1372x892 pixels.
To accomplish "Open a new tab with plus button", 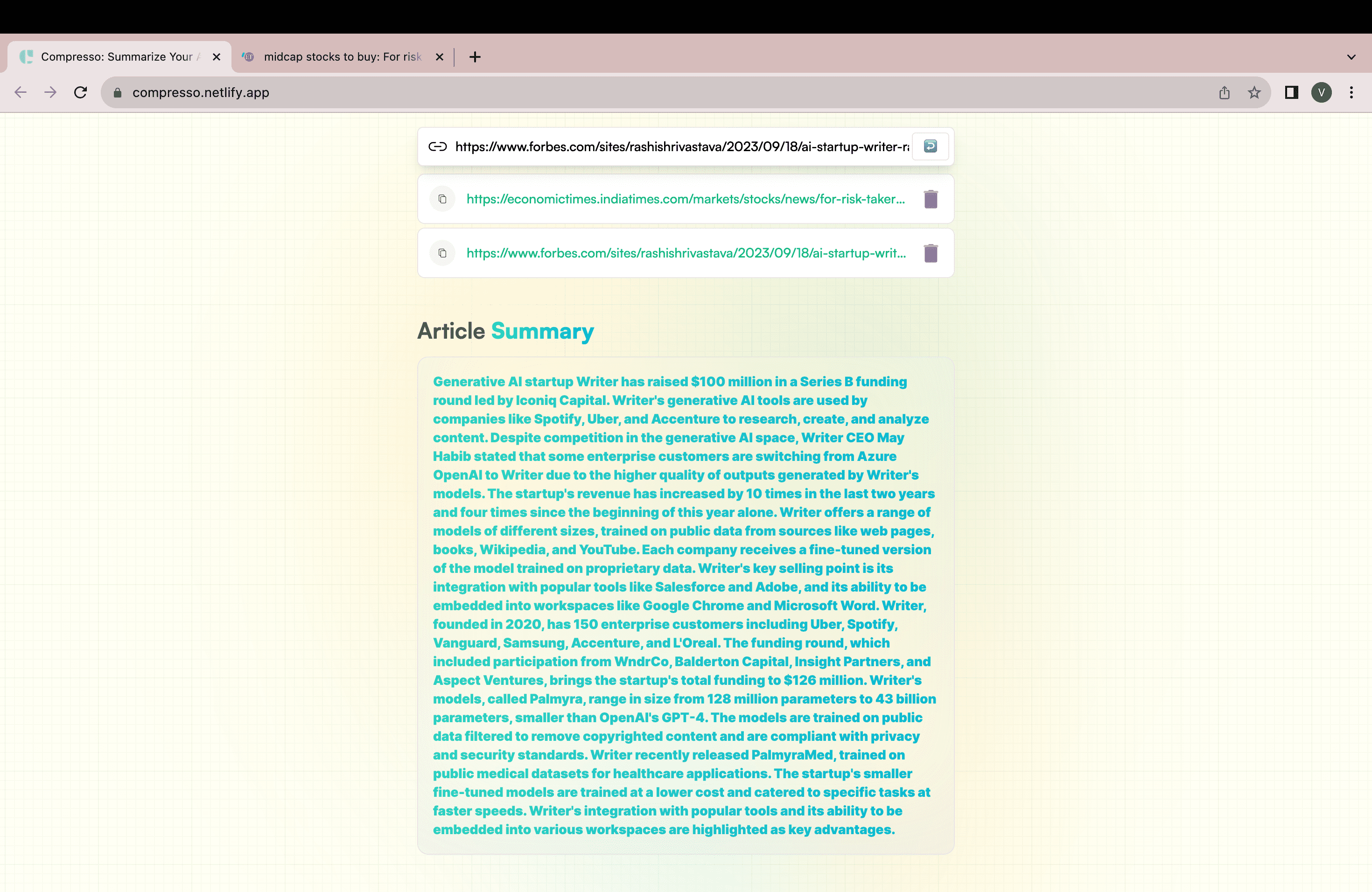I will pos(475,57).
